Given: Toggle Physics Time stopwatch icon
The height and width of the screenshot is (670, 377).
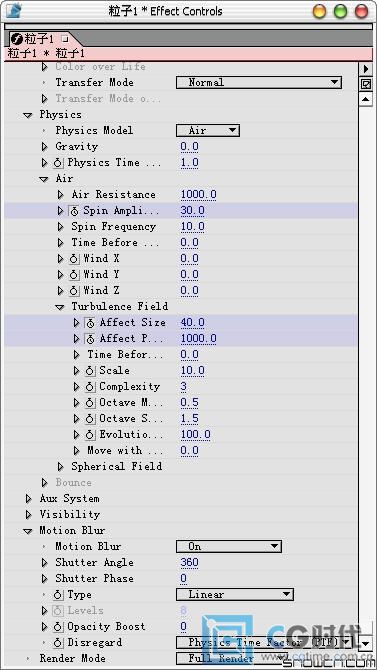Looking at the screenshot, I should (58, 163).
